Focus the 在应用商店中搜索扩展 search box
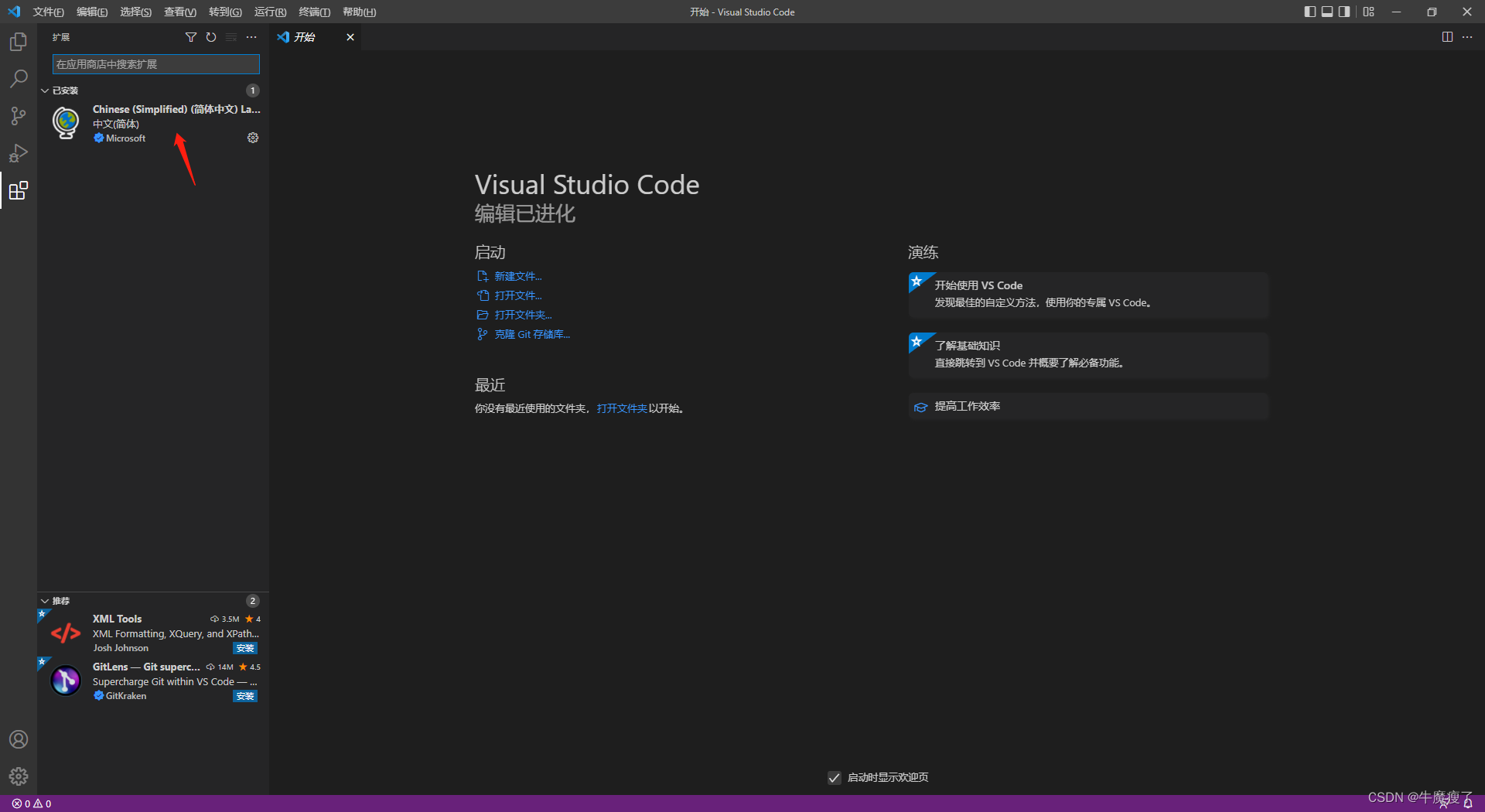Image resolution: width=1485 pixels, height=812 pixels. click(155, 64)
